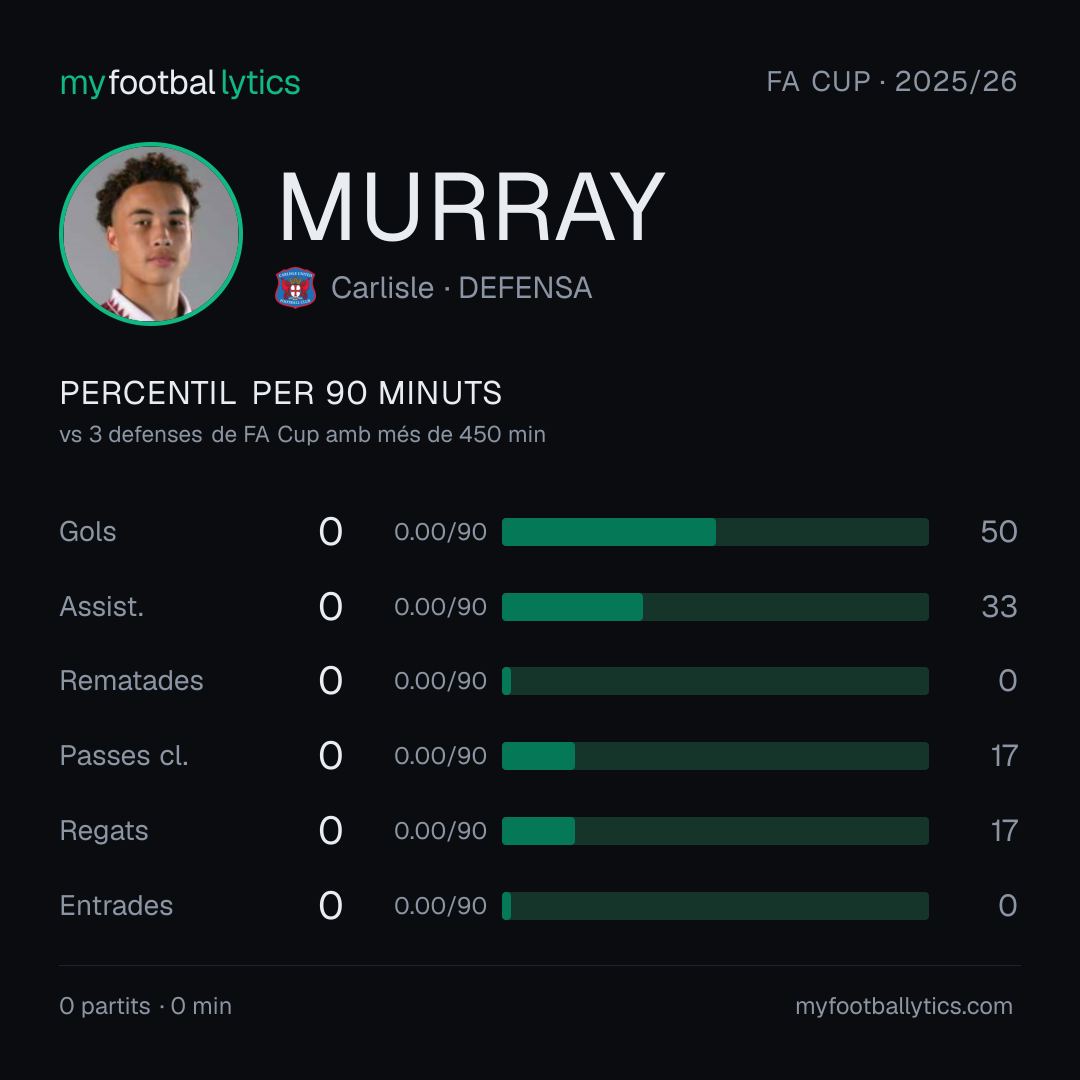The width and height of the screenshot is (1080, 1080).
Task: Select the Gols stat label
Action: pos(87,532)
